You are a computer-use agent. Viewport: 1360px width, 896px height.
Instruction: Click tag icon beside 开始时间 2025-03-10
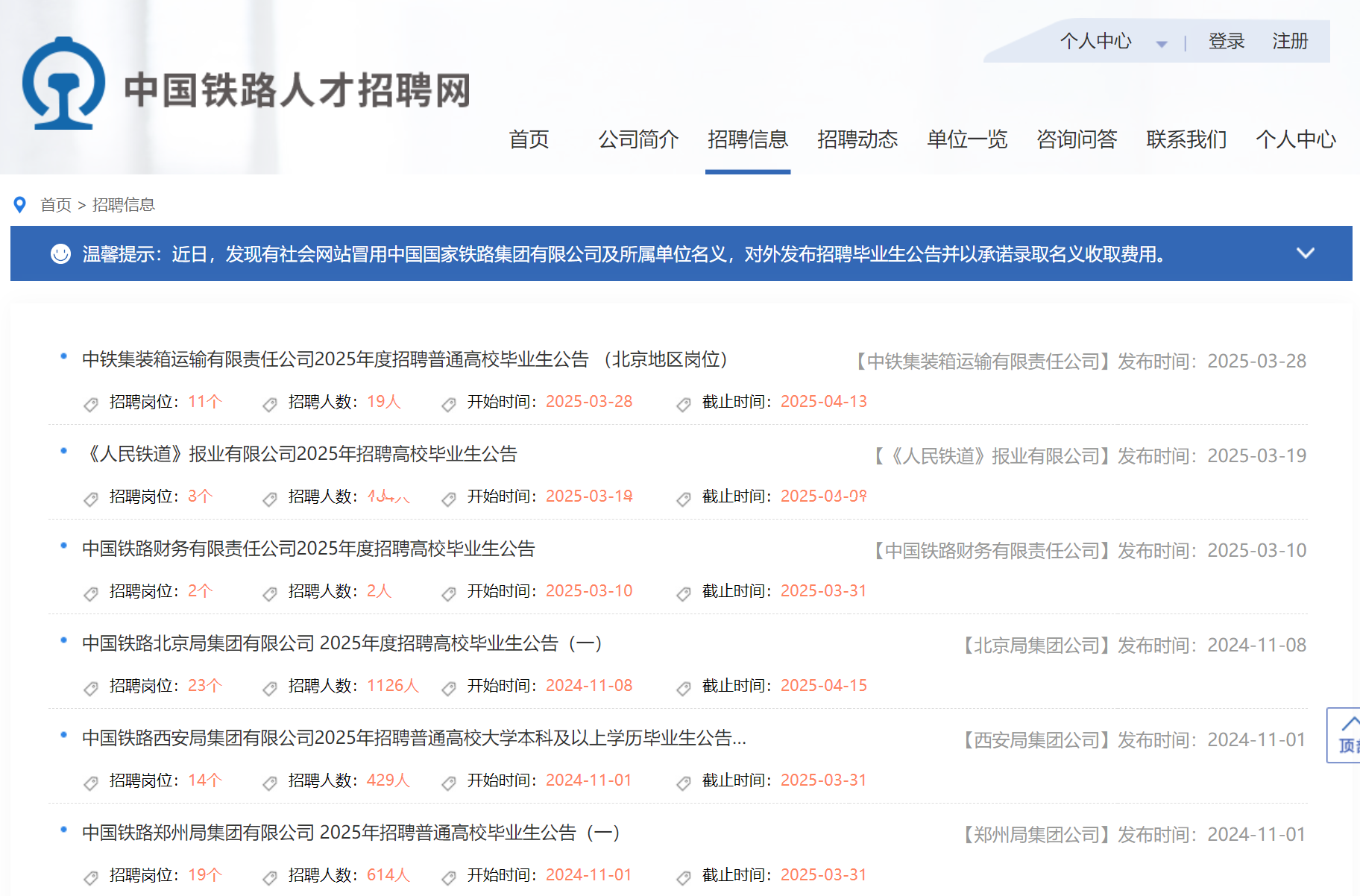449,593
